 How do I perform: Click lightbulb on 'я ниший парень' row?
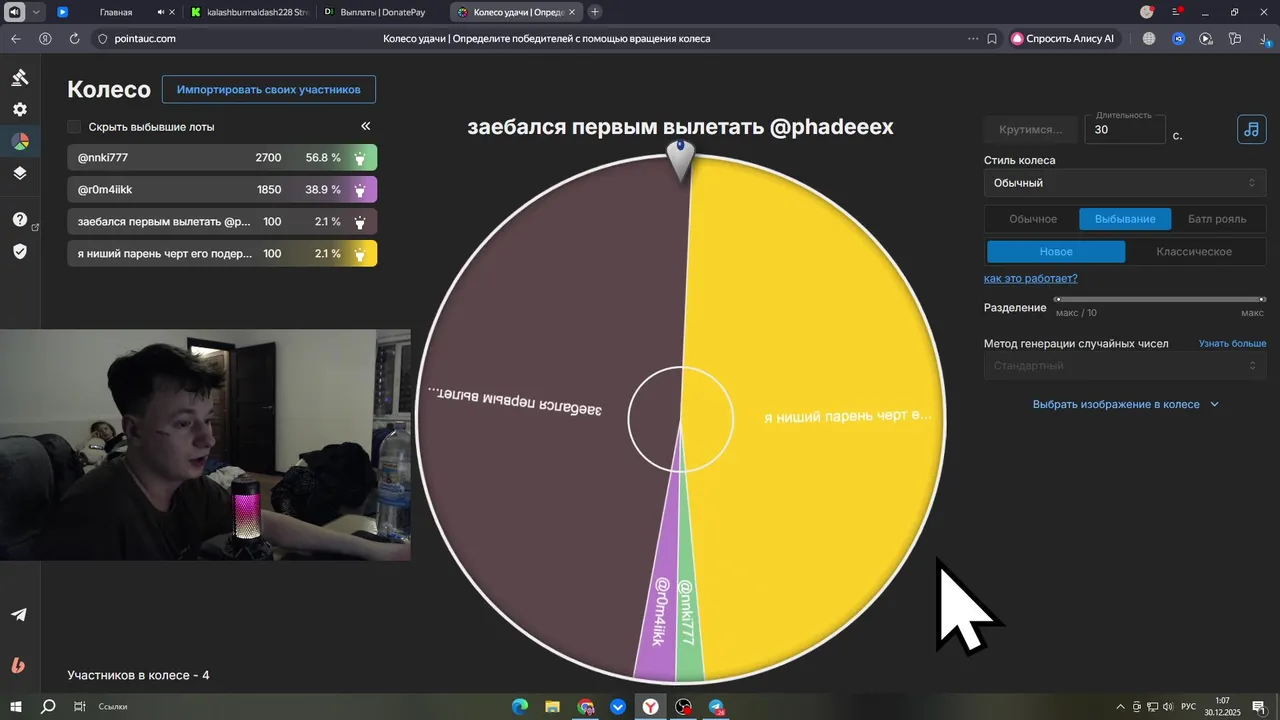(x=360, y=254)
